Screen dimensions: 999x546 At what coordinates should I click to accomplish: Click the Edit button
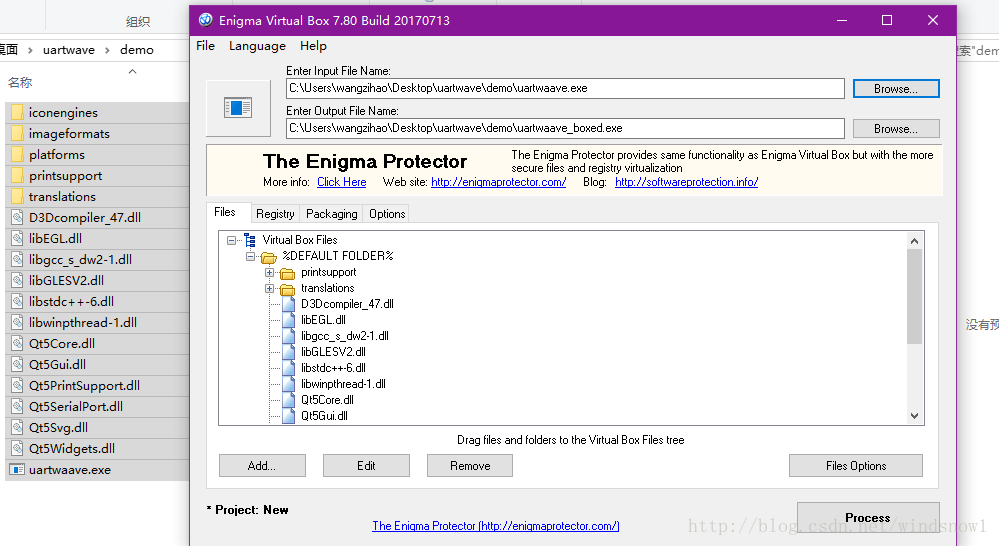pos(366,466)
